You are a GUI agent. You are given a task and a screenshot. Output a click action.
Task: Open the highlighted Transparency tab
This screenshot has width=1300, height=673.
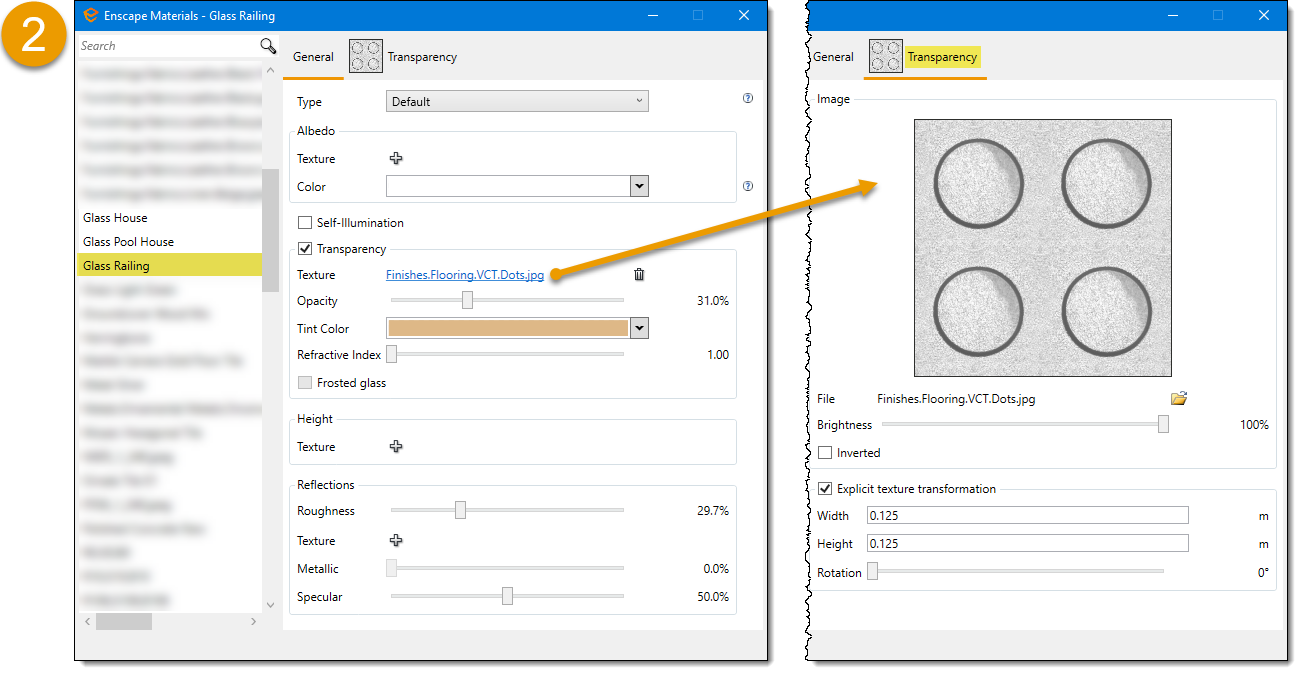click(x=941, y=57)
